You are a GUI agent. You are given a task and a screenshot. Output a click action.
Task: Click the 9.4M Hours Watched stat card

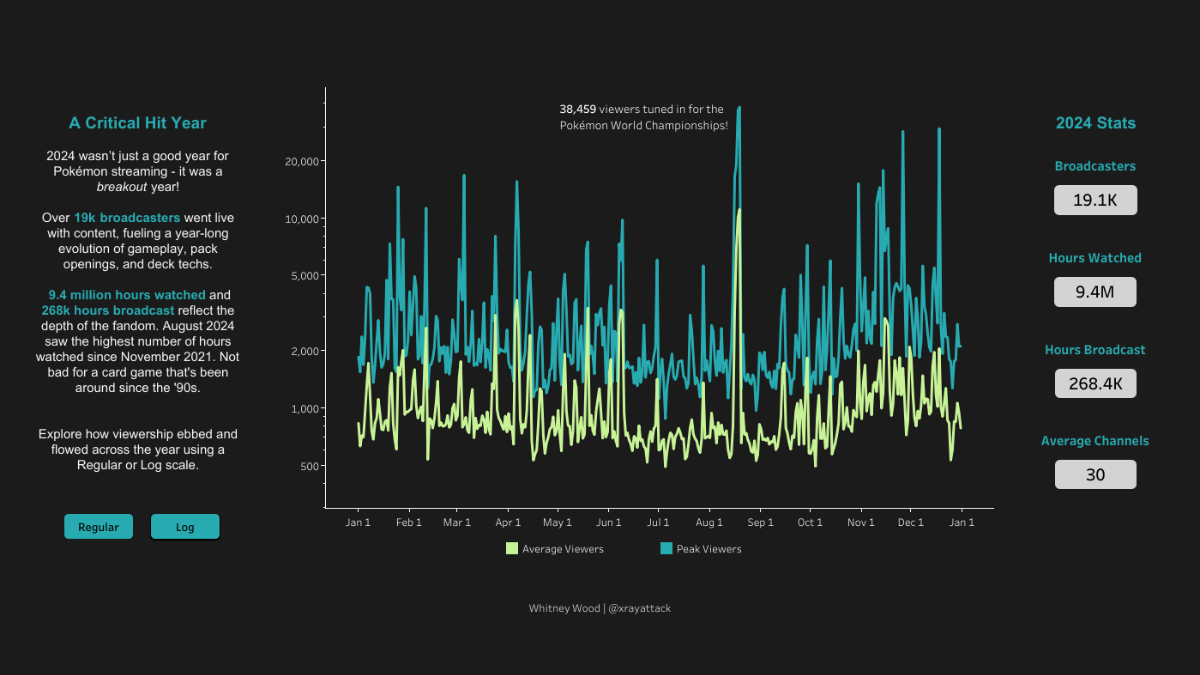1095,292
